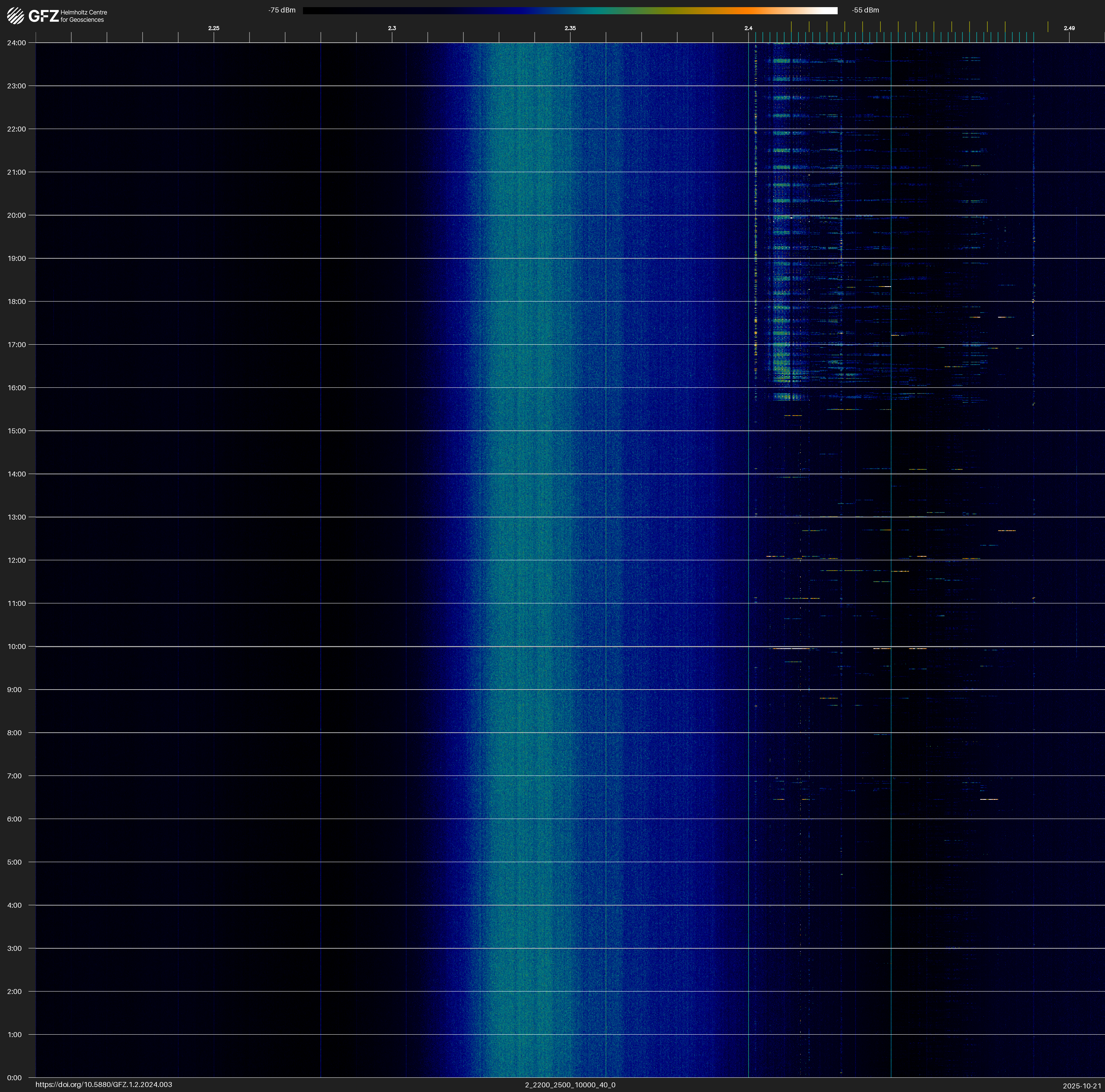The width and height of the screenshot is (1105, 1092).
Task: Click the -75 dBm scale label
Action: point(282,10)
